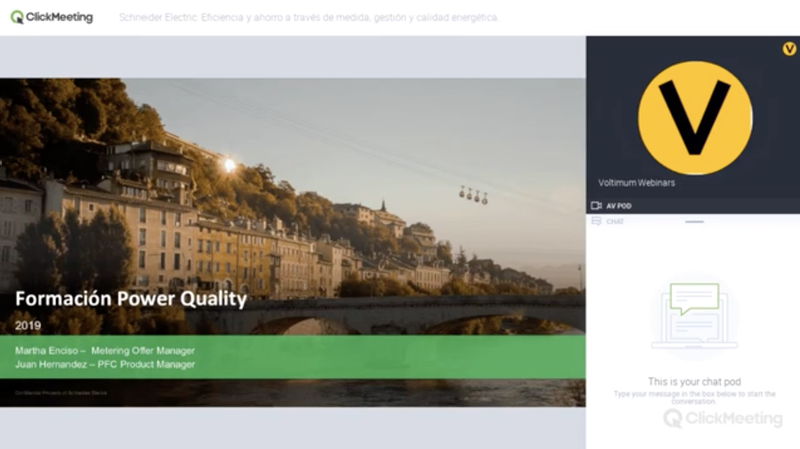Click the 'Formación Power Quality' slide title
The height and width of the screenshot is (449, 800).
tap(131, 299)
